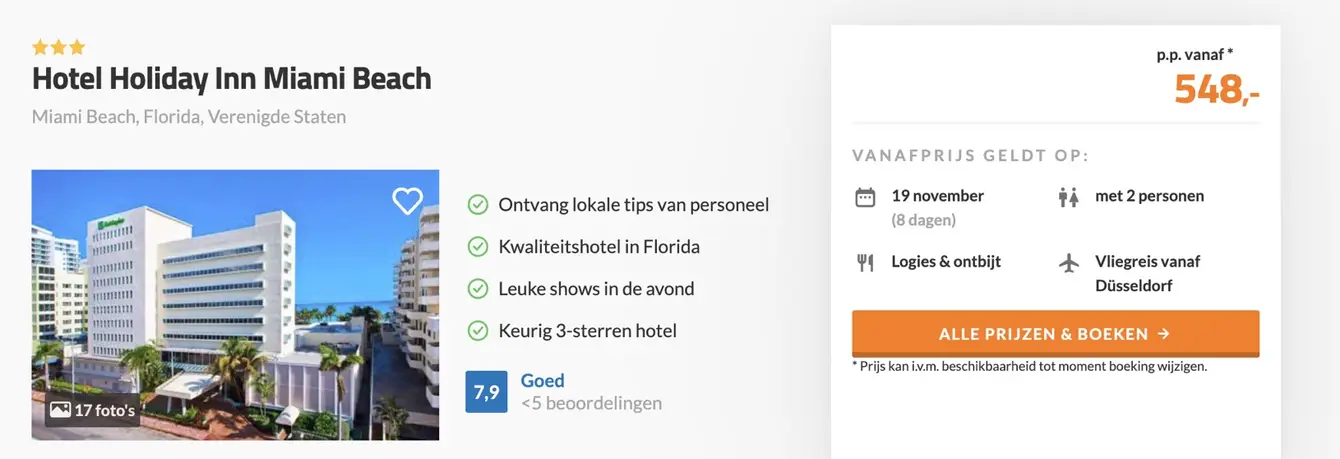Click the 7,9 rating score badge

tap(487, 392)
